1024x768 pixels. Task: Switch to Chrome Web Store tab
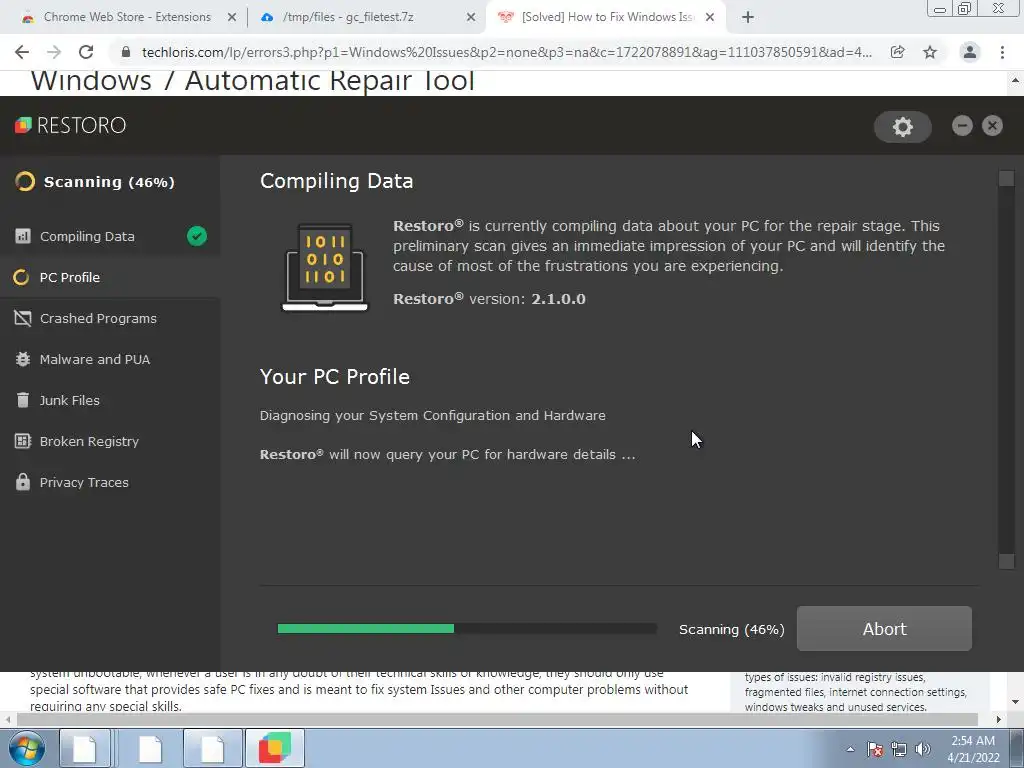pyautogui.click(x=127, y=17)
